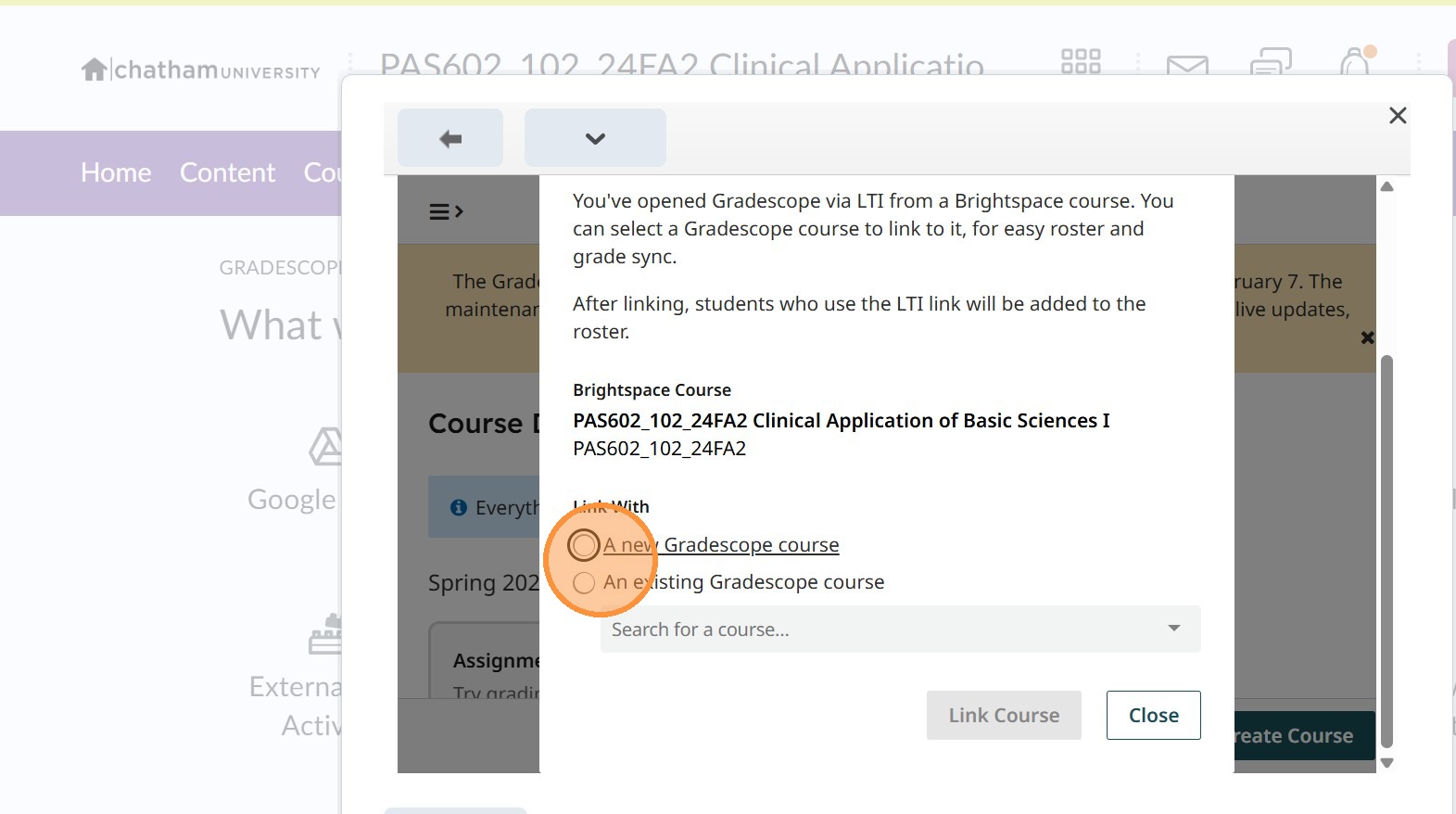Image resolution: width=1456 pixels, height=814 pixels.
Task: Click the 'An existing Gradescope course' label
Action: [744, 582]
